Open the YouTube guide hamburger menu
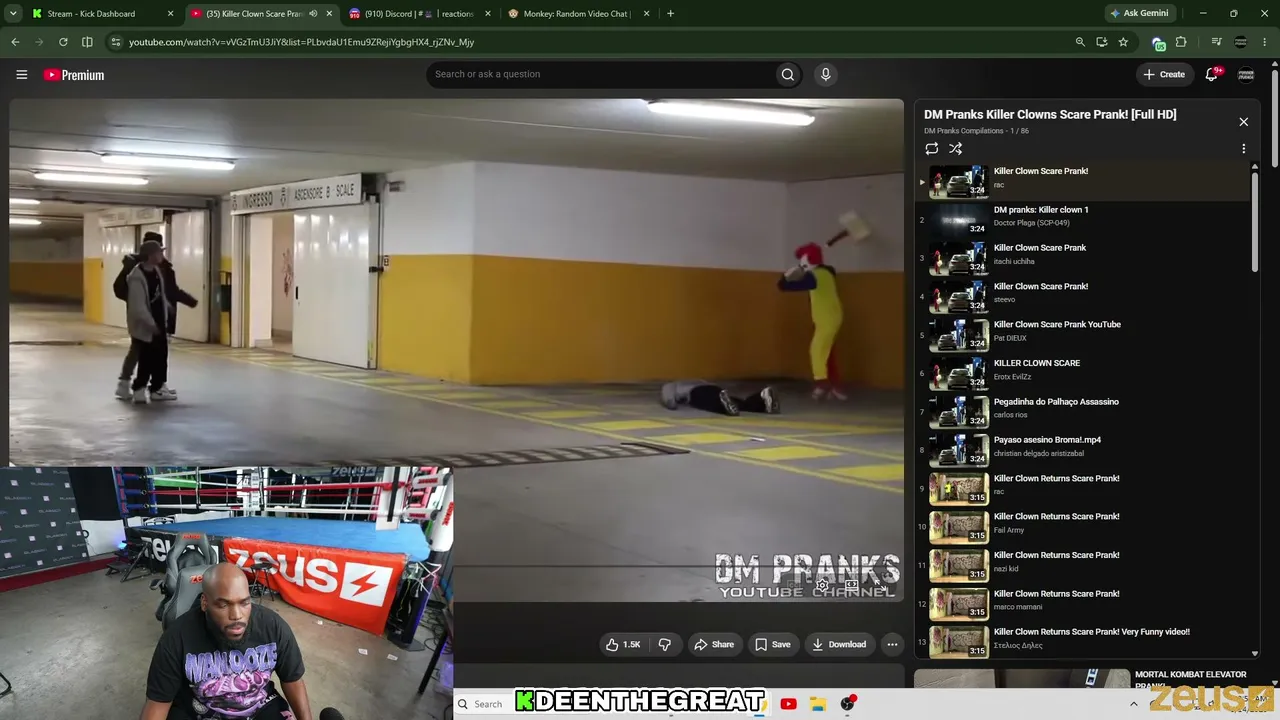The height and width of the screenshot is (720, 1280). coord(21,74)
